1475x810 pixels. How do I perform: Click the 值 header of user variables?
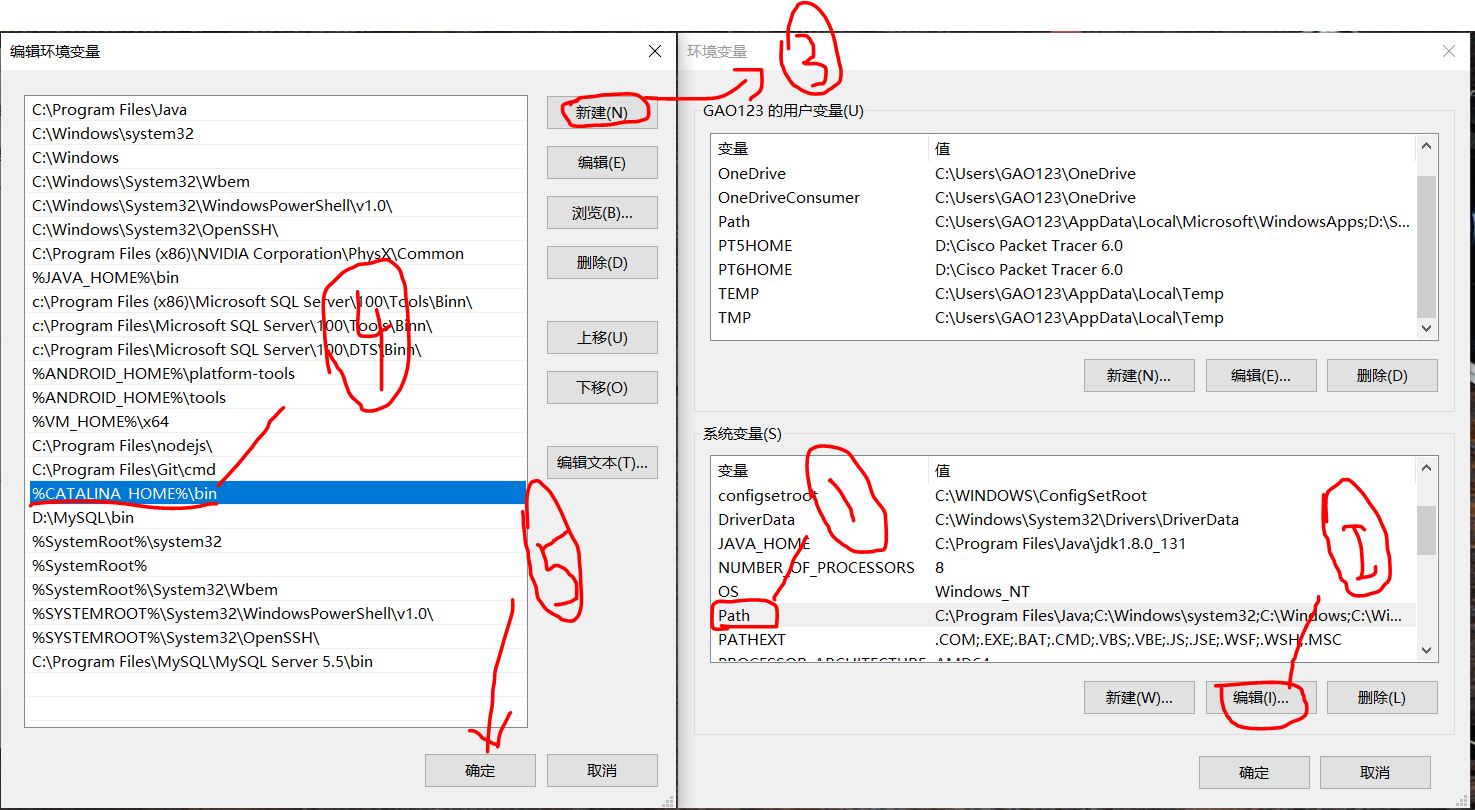[1172, 148]
